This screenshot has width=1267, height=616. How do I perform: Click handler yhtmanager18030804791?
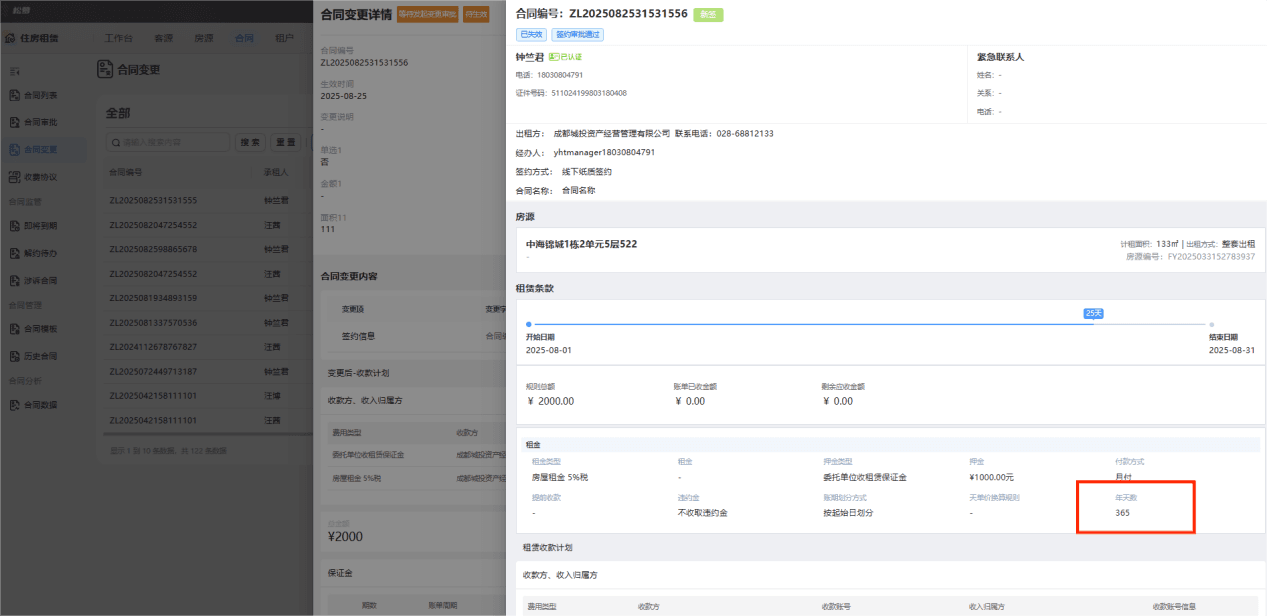(604, 152)
